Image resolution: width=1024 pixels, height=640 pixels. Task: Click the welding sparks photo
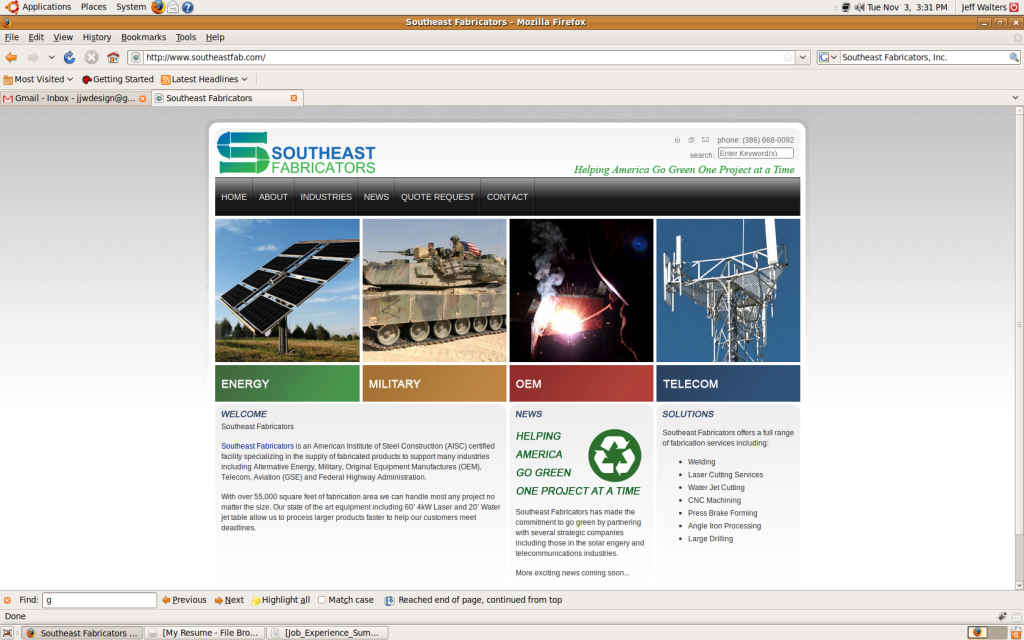pyautogui.click(x=581, y=290)
